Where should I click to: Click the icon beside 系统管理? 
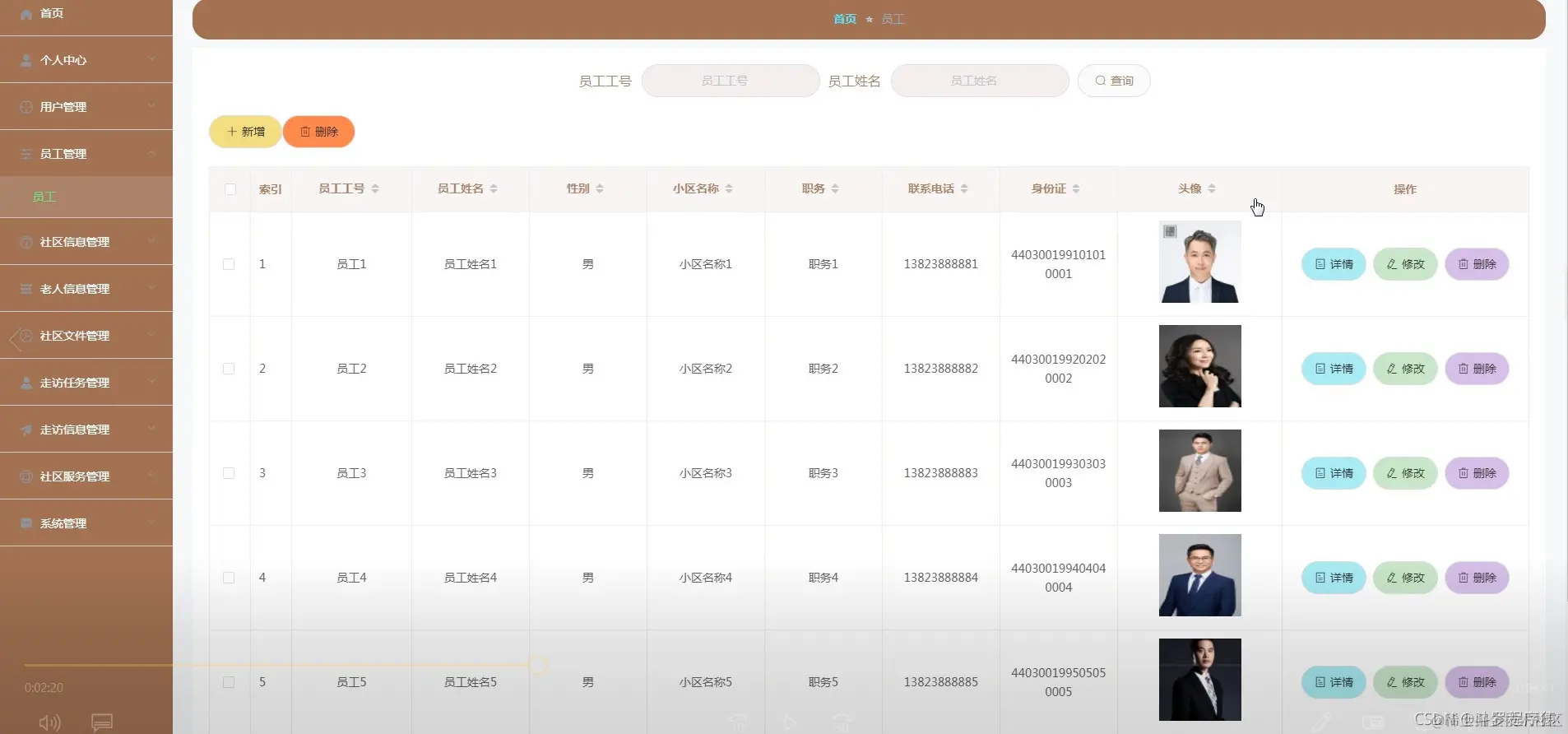pyautogui.click(x=26, y=523)
